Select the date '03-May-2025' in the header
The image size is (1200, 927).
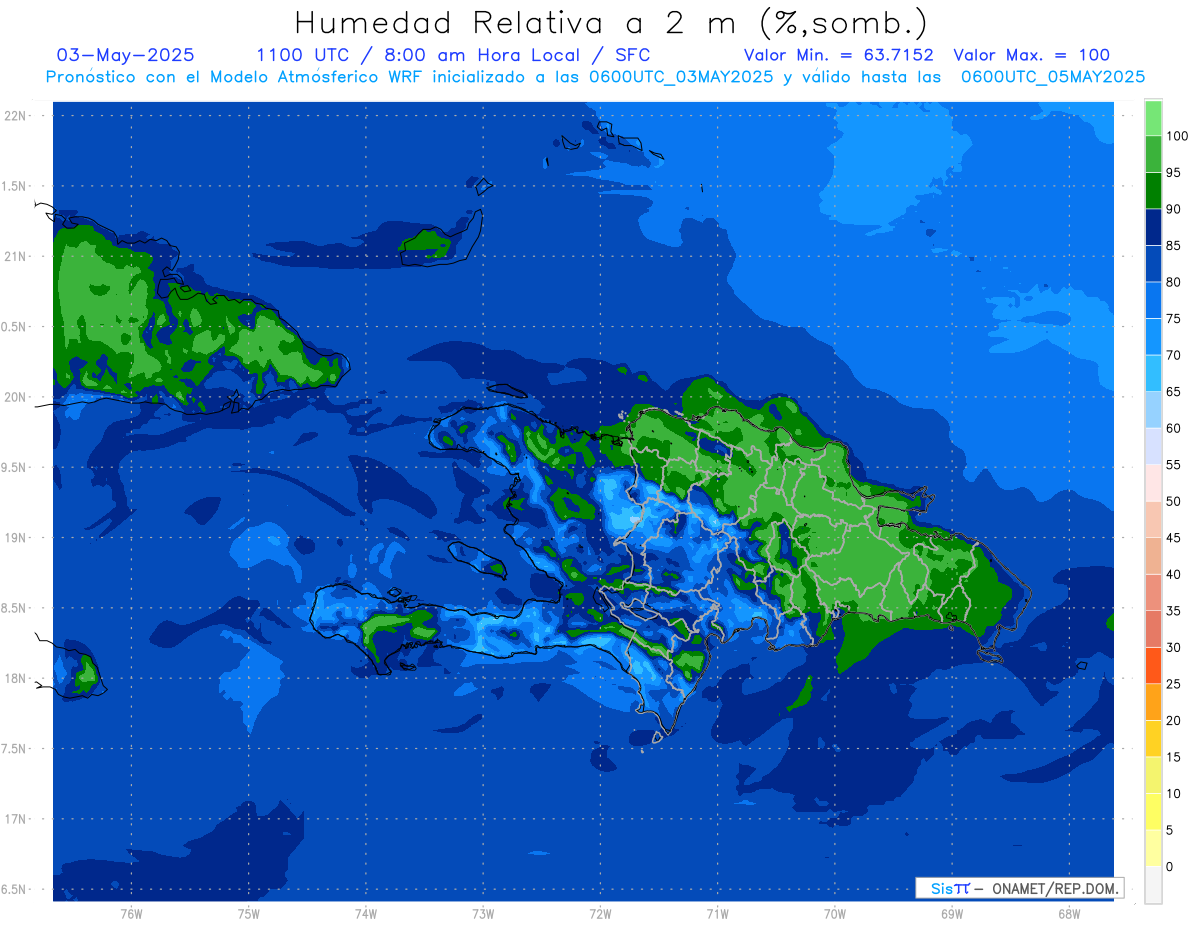(126, 56)
